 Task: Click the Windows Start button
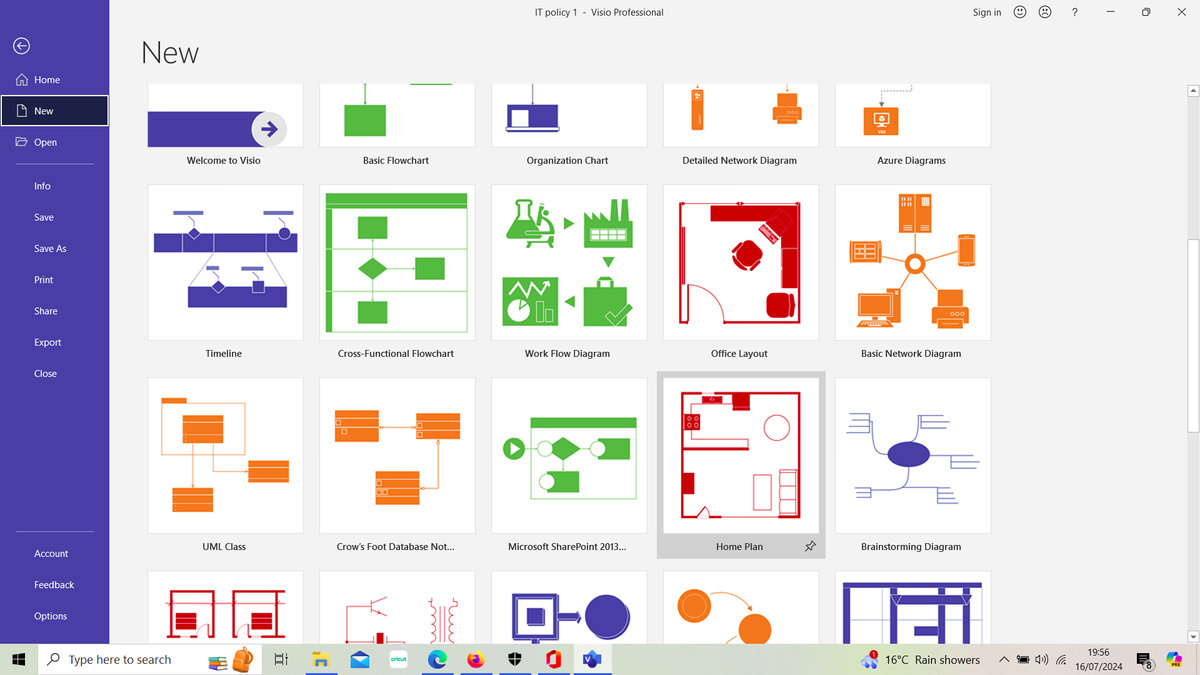(x=19, y=659)
